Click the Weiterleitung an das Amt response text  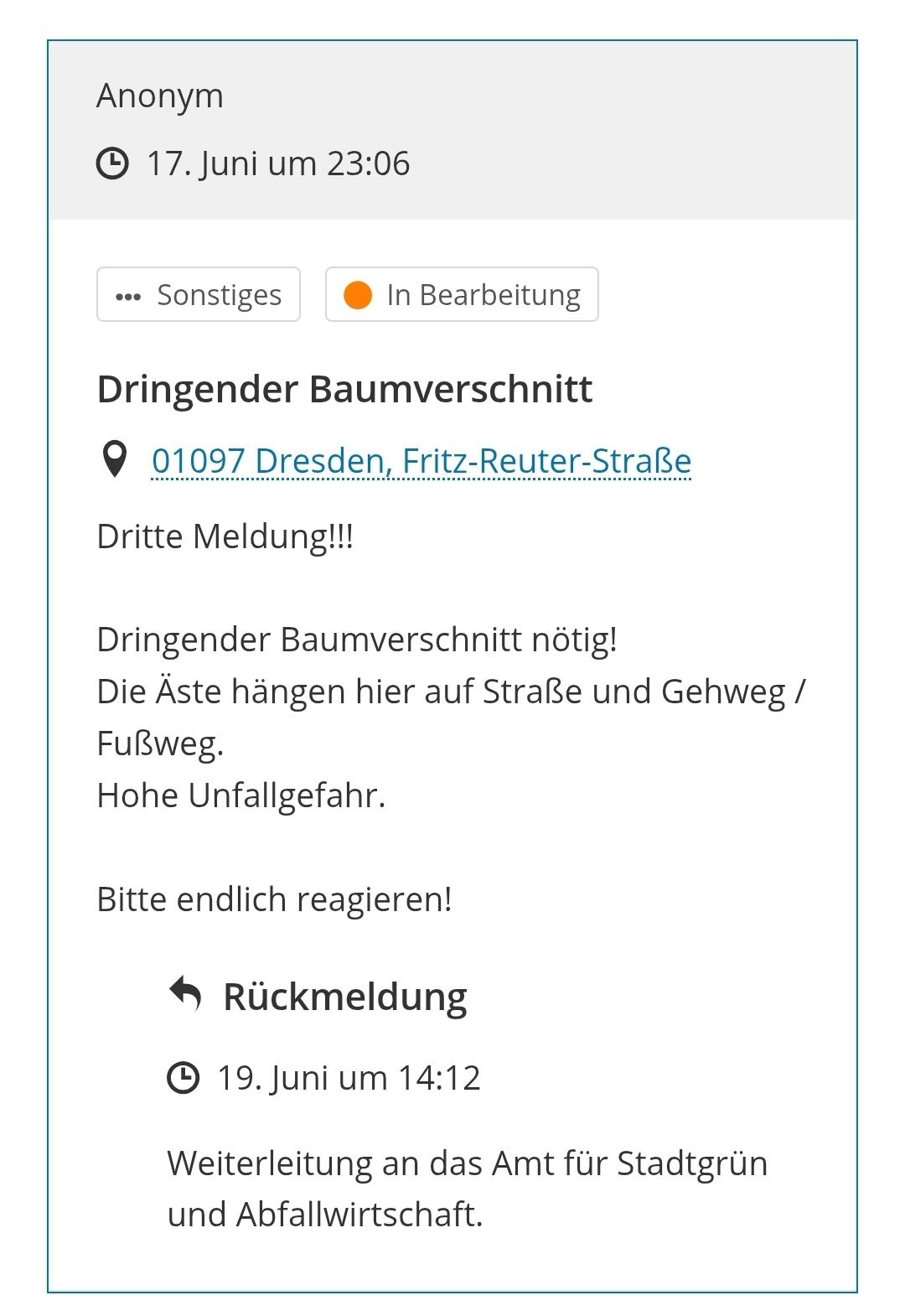[x=468, y=1189]
